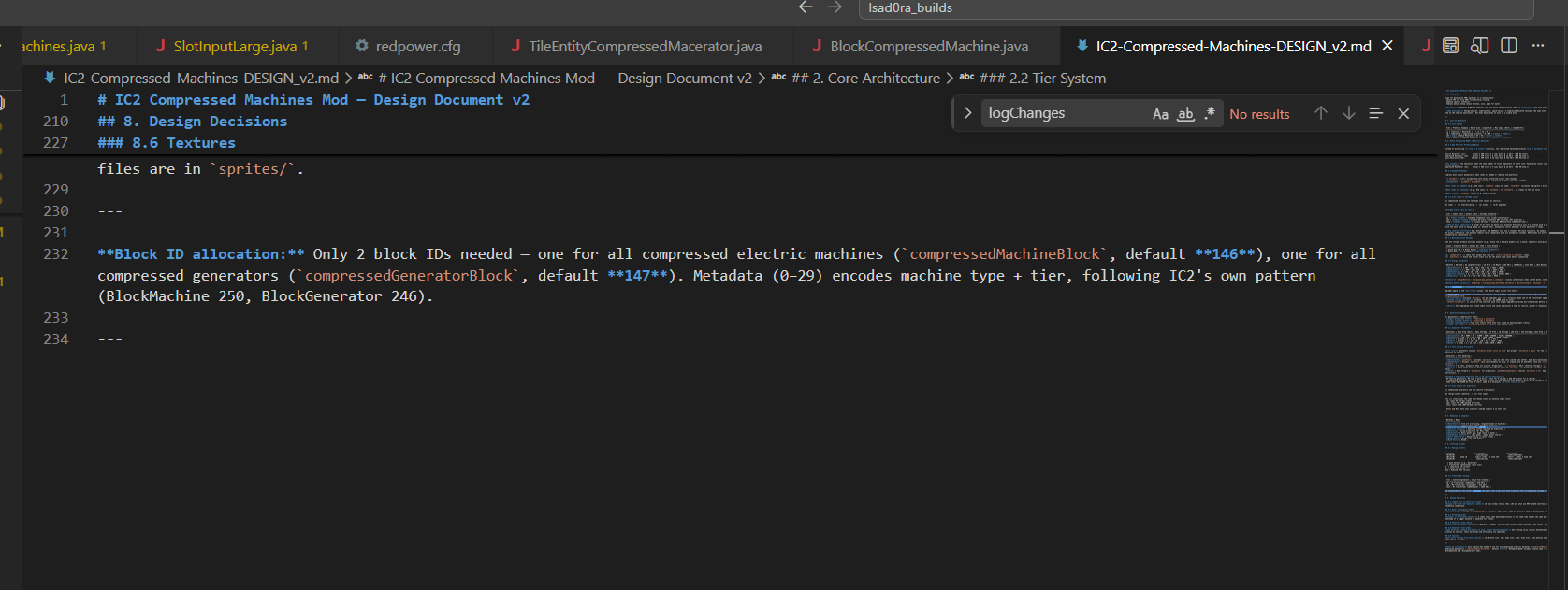1568x590 pixels.
Task: Toggle Find in Selection
Action: 1376,113
